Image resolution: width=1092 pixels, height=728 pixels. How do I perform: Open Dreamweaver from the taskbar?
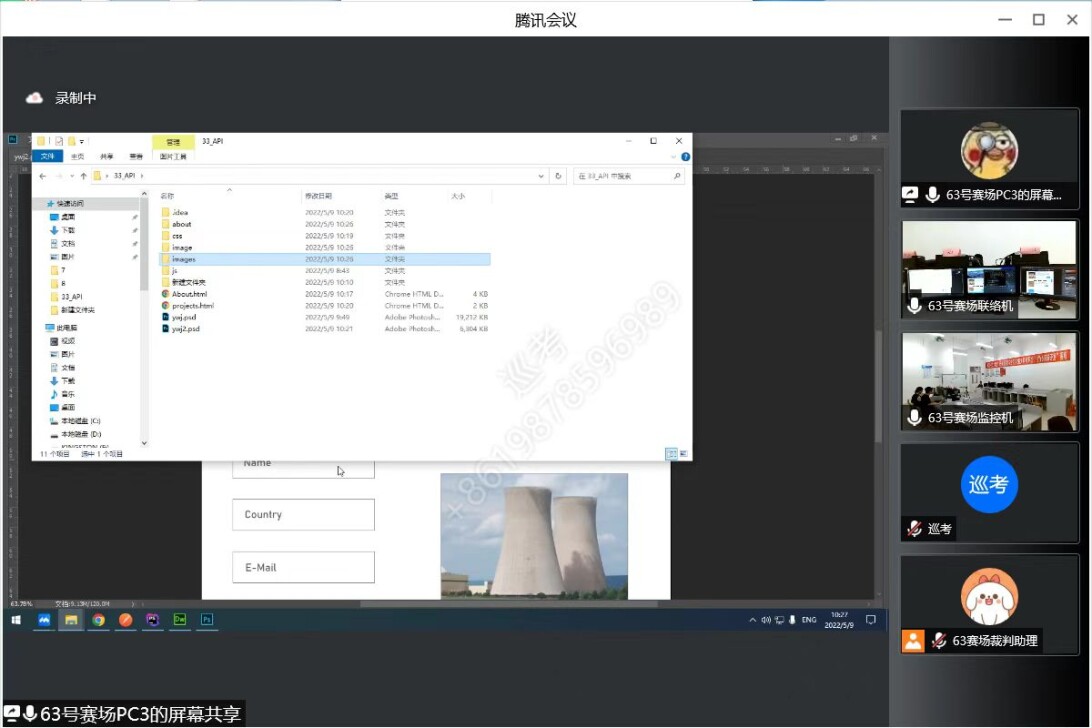[x=180, y=620]
